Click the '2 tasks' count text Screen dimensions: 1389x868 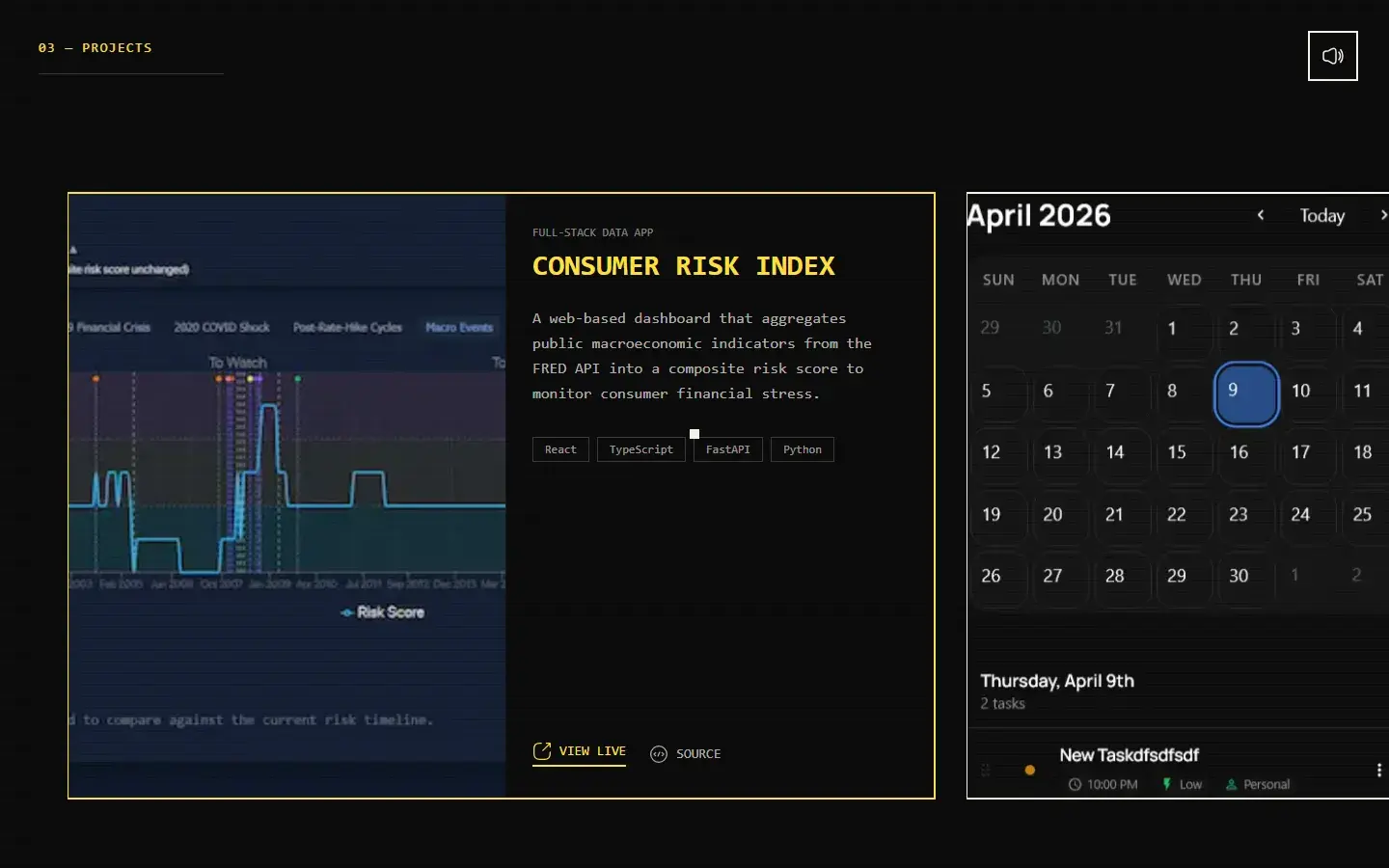point(1002,704)
